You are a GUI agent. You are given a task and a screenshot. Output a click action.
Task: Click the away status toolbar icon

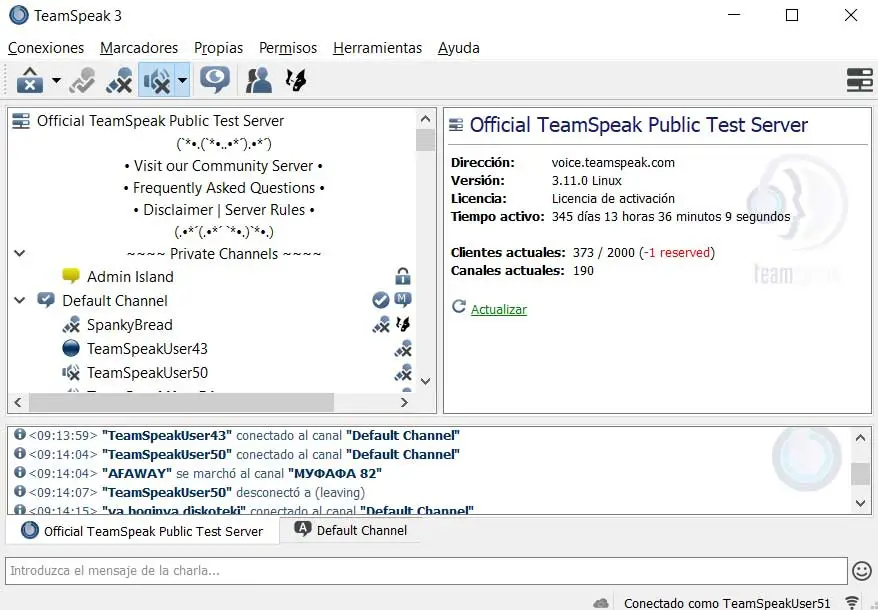coord(30,80)
